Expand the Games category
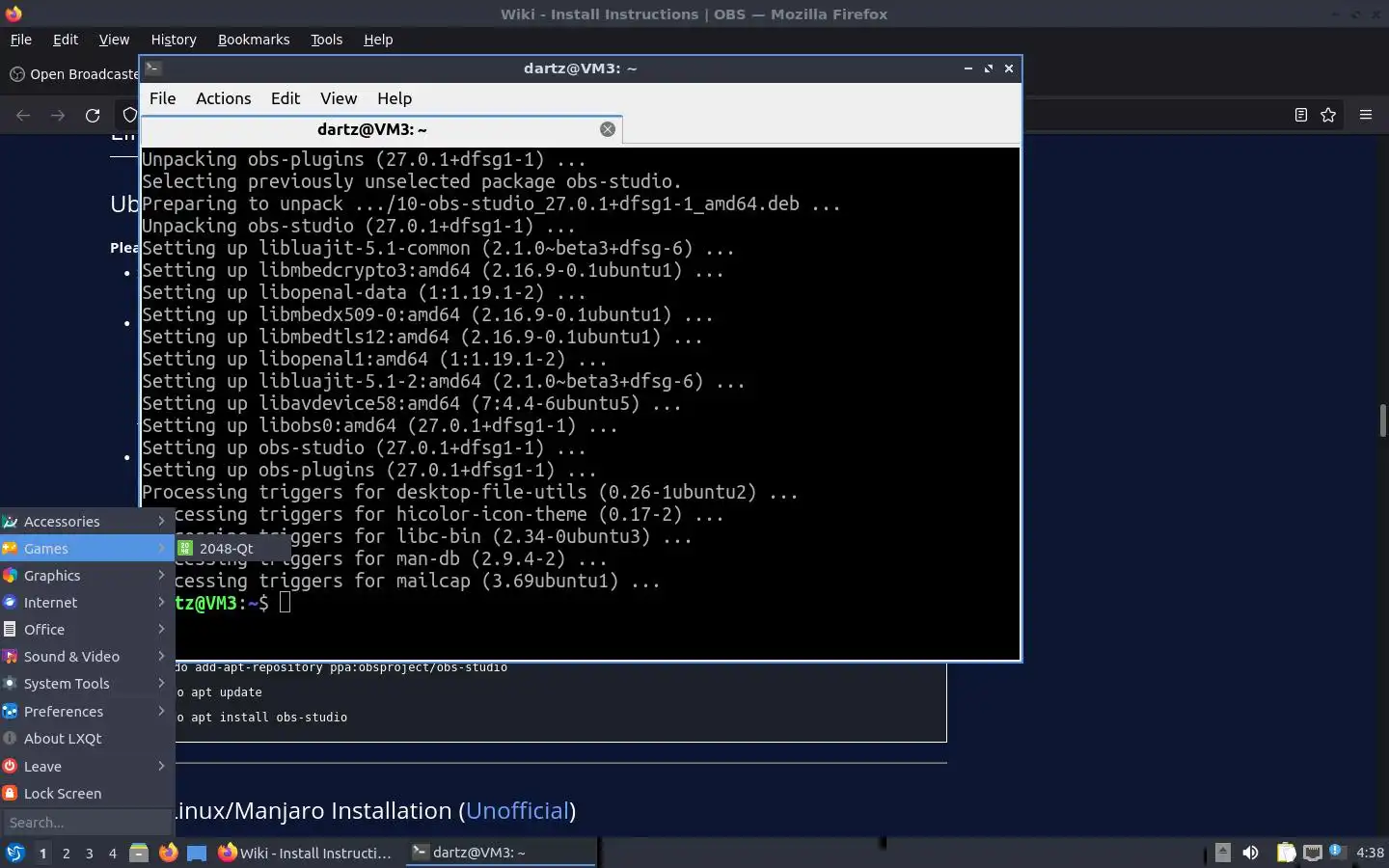 coord(87,548)
